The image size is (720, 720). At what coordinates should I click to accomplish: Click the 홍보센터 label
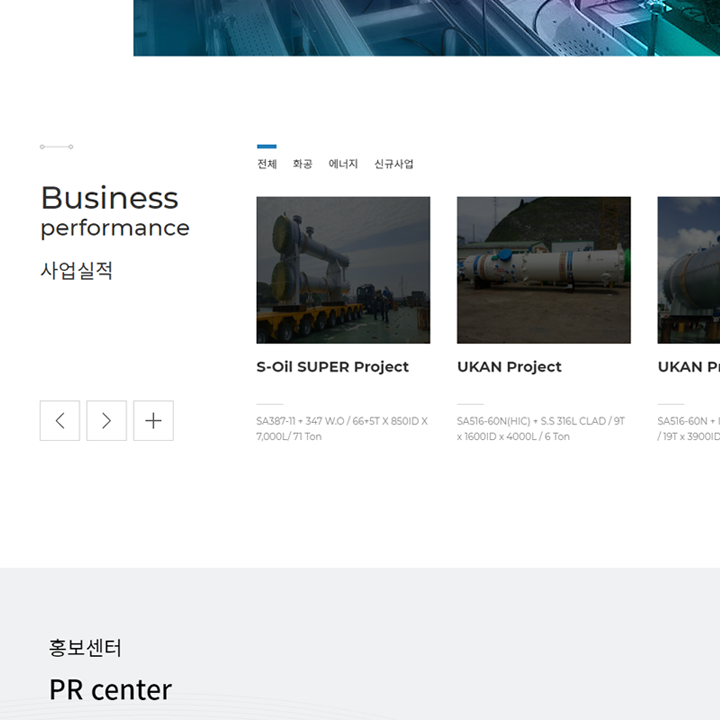tap(85, 648)
